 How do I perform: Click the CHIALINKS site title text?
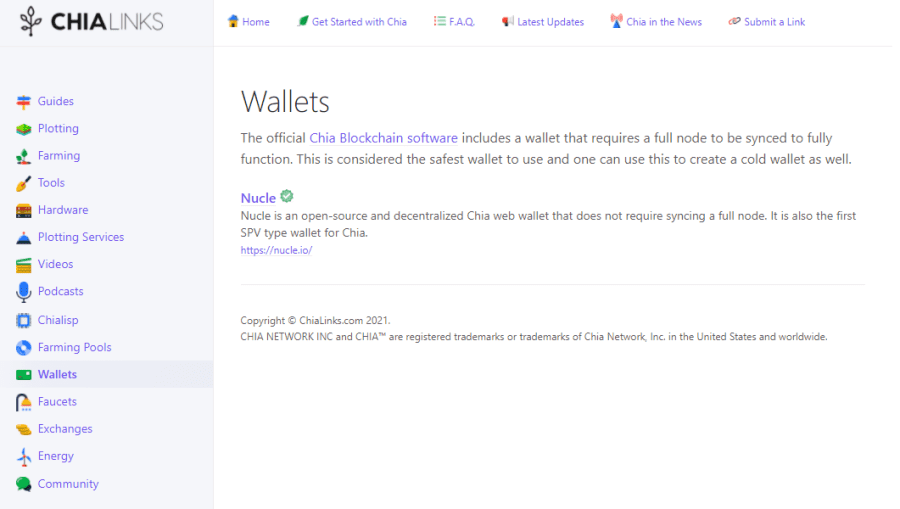(x=107, y=22)
